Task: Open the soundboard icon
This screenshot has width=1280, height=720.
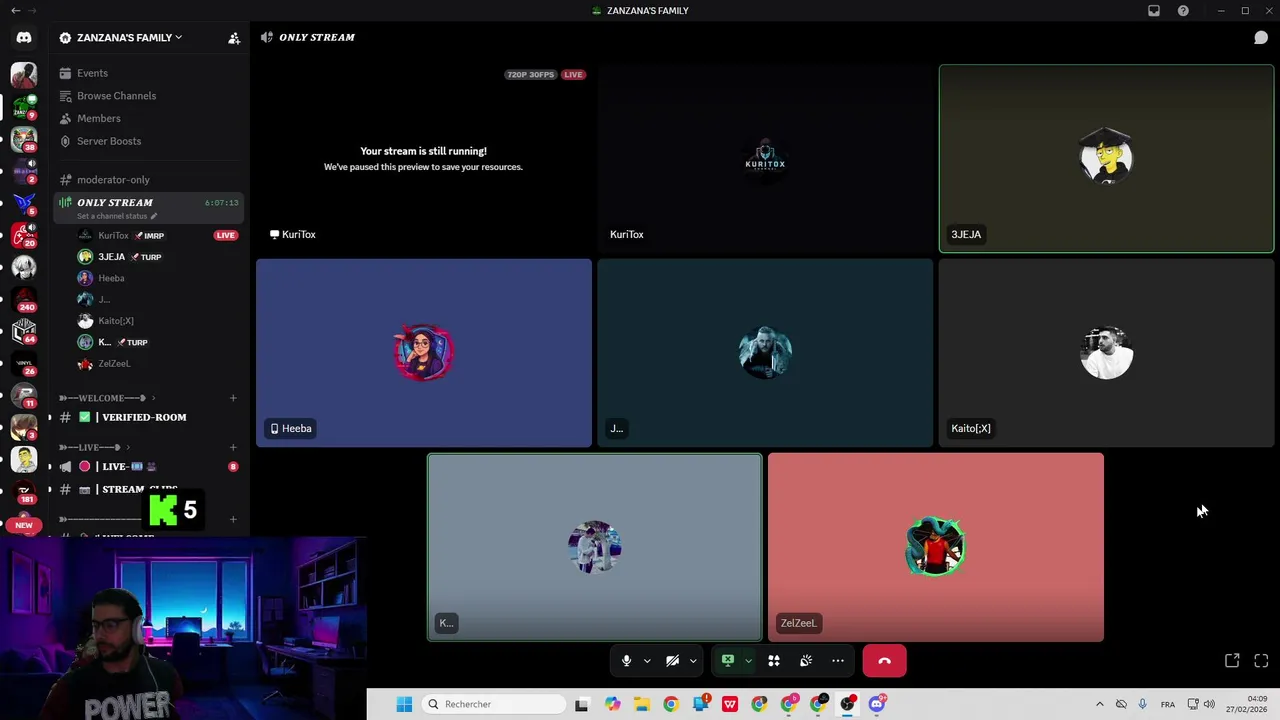Action: [806, 661]
